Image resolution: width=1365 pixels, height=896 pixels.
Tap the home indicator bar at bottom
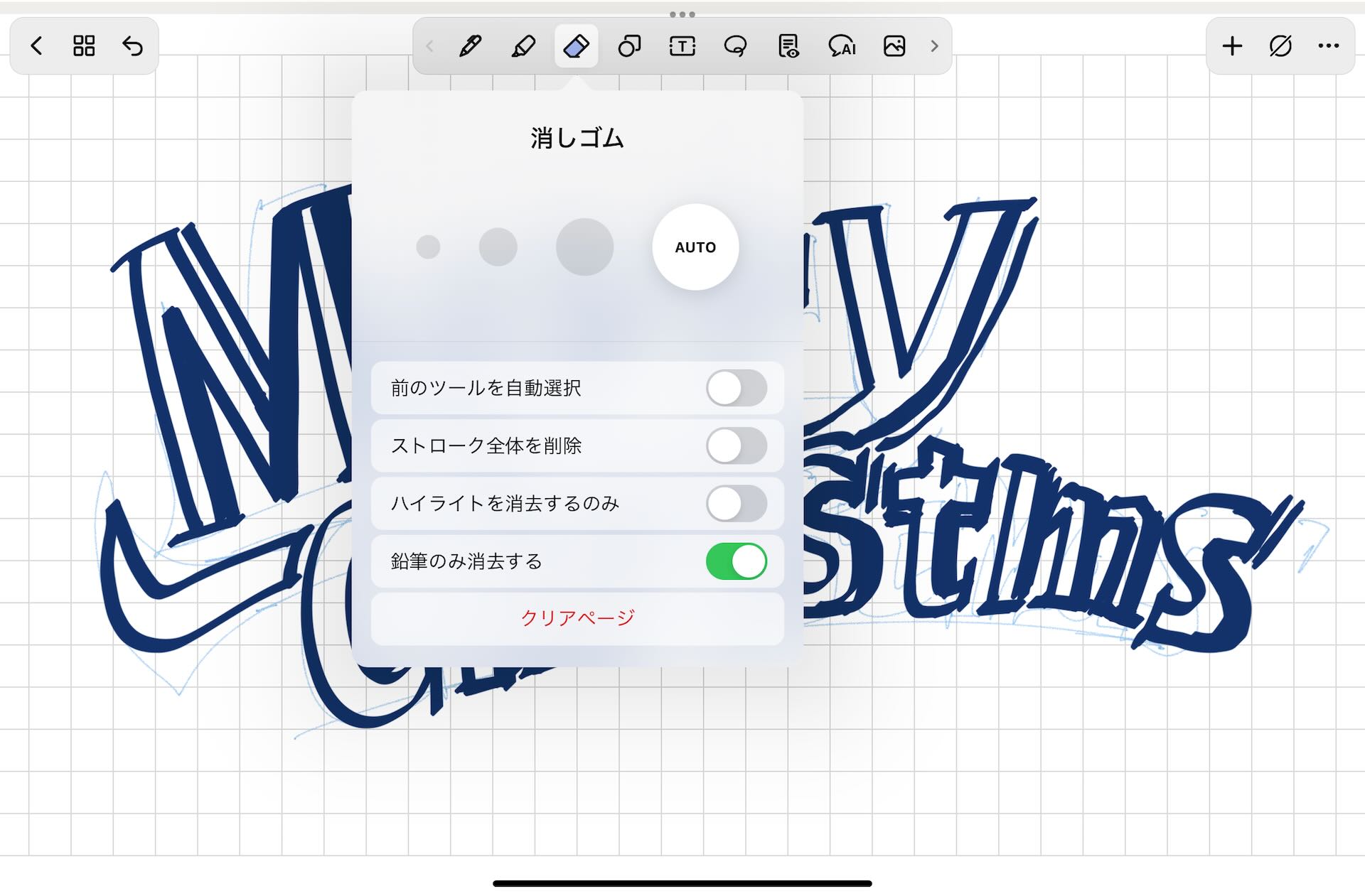(682, 883)
